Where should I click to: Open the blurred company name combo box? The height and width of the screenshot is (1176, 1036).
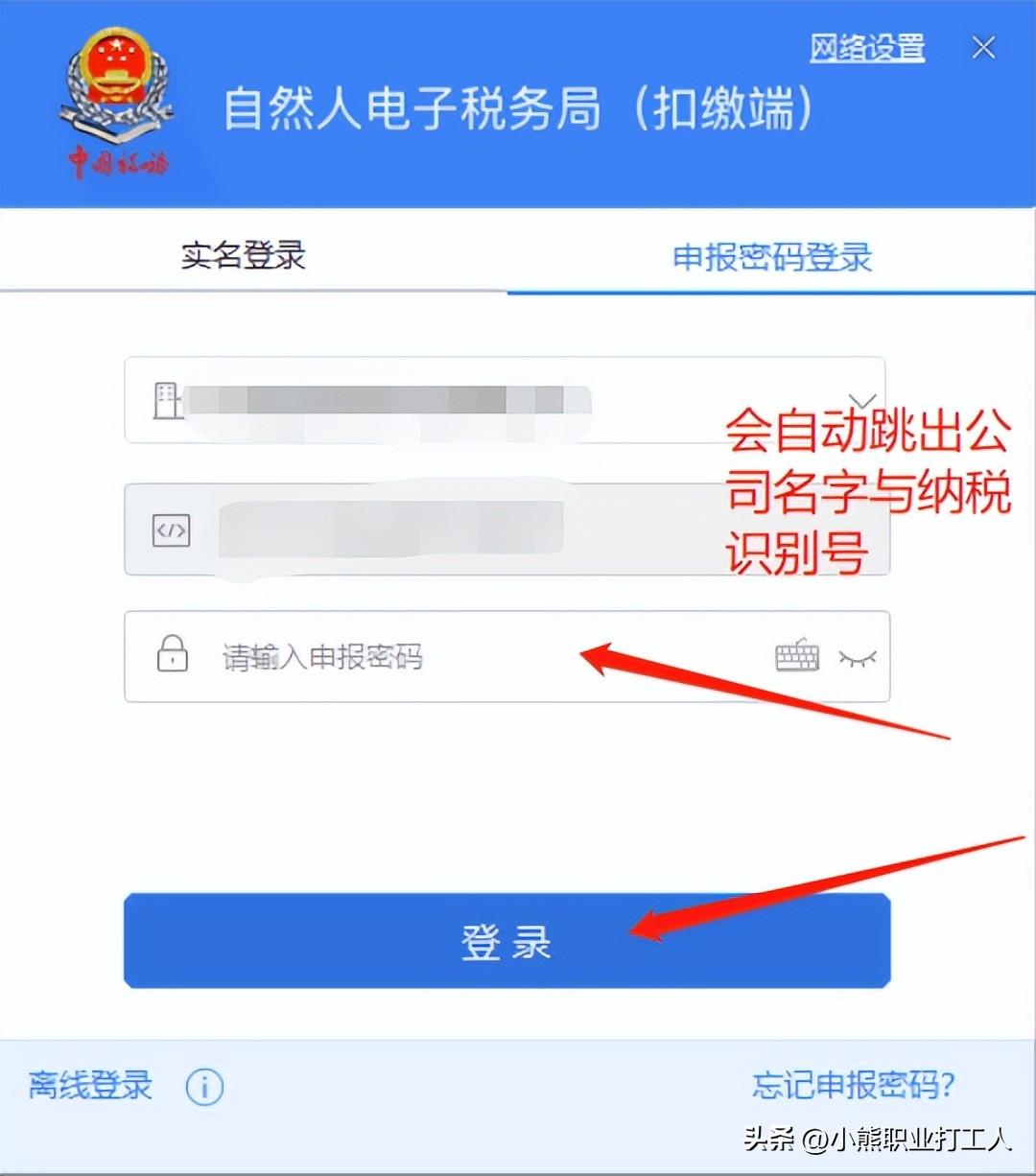[x=505, y=400]
